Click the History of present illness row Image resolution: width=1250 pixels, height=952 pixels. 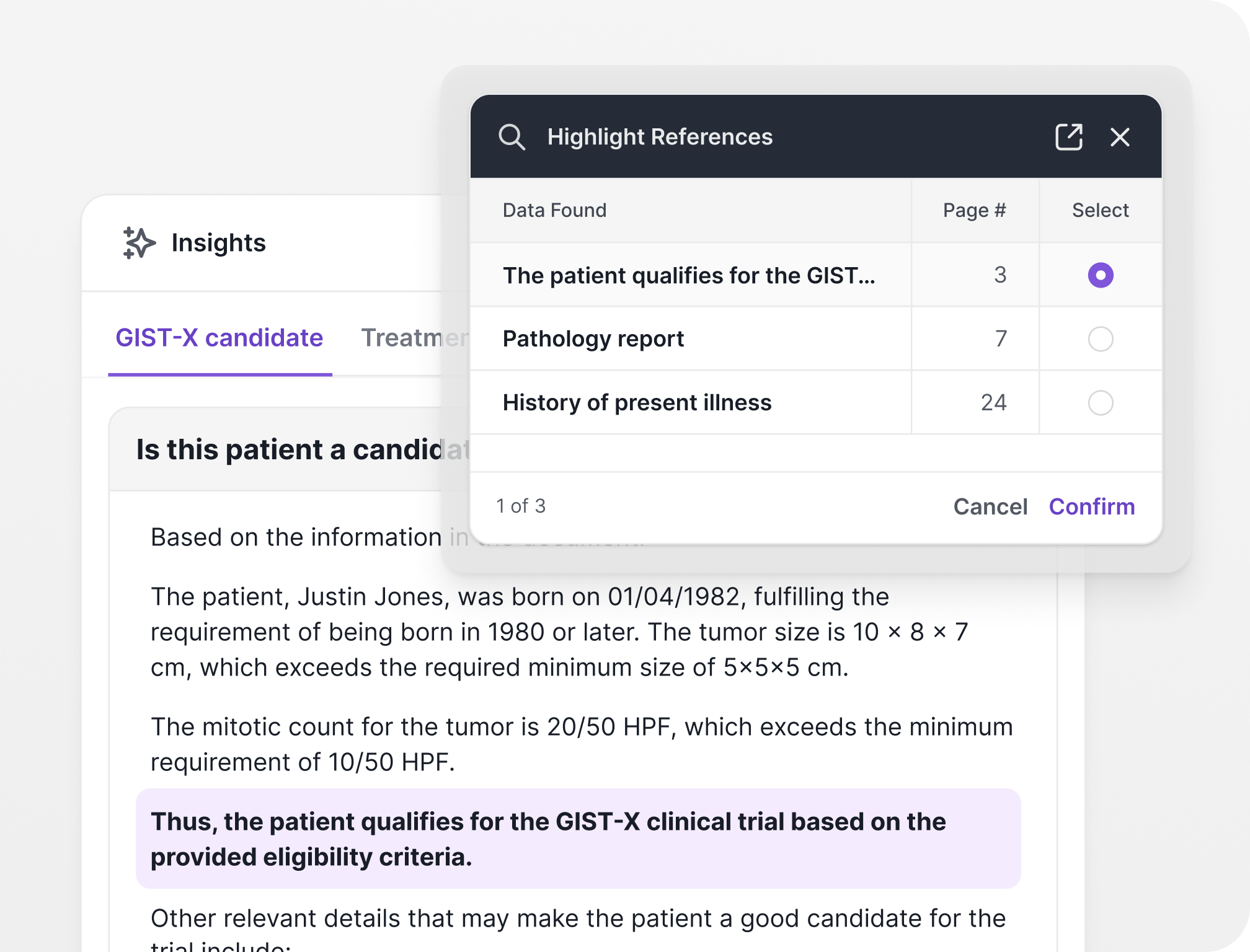click(x=637, y=403)
